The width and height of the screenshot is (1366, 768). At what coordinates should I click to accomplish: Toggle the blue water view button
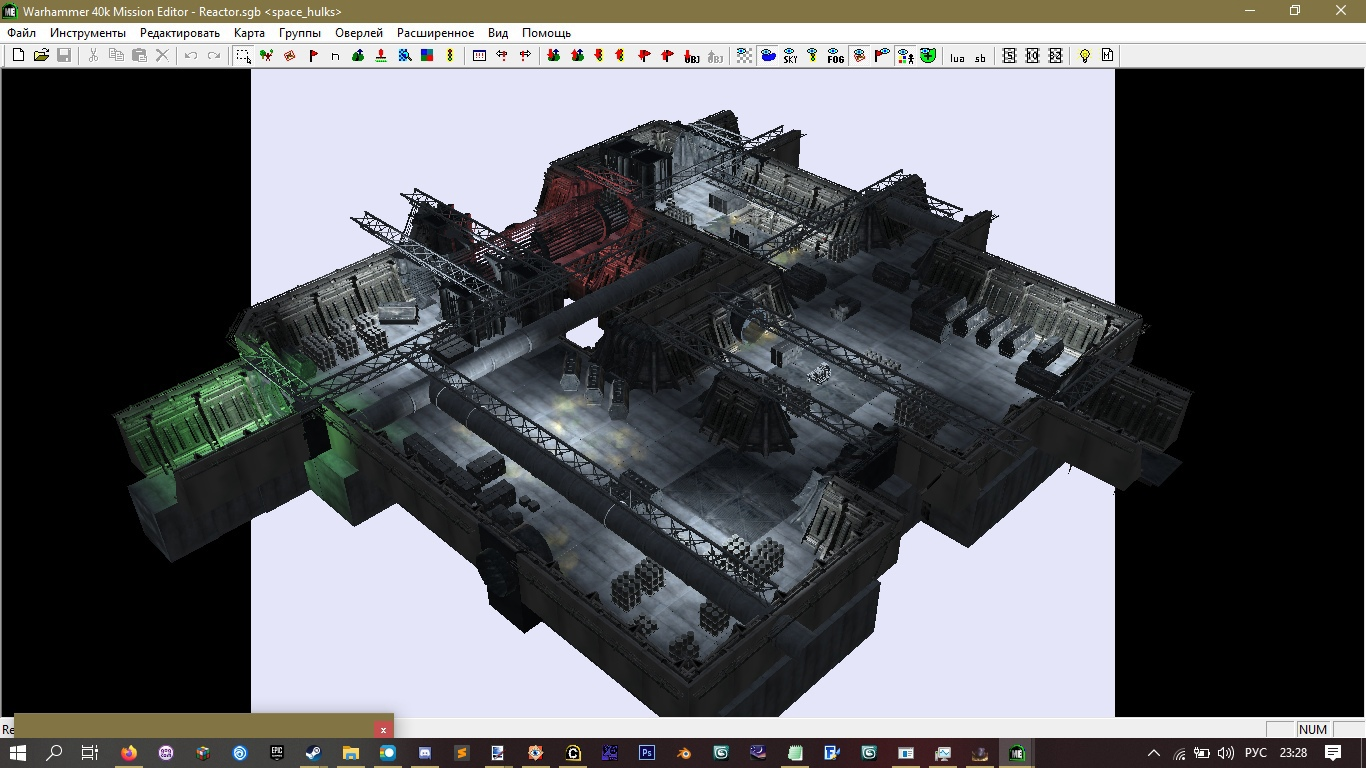[x=767, y=56]
